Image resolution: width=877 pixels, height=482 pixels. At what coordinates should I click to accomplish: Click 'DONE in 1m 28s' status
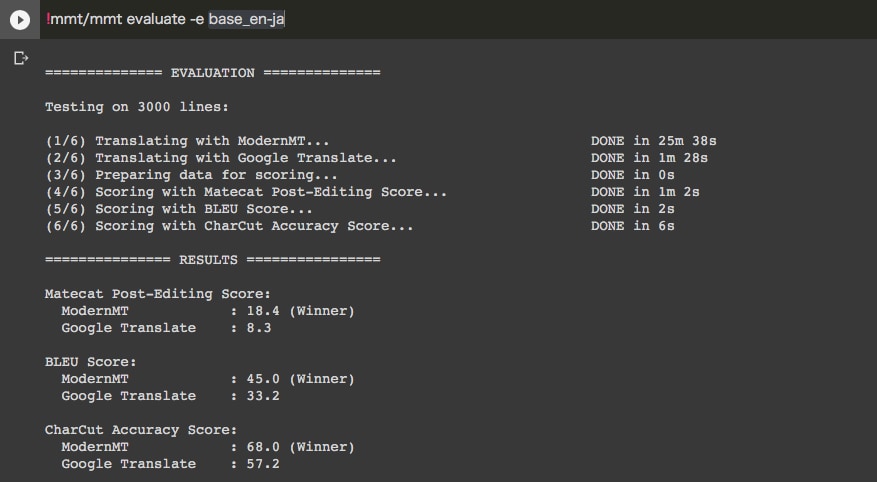tap(649, 158)
